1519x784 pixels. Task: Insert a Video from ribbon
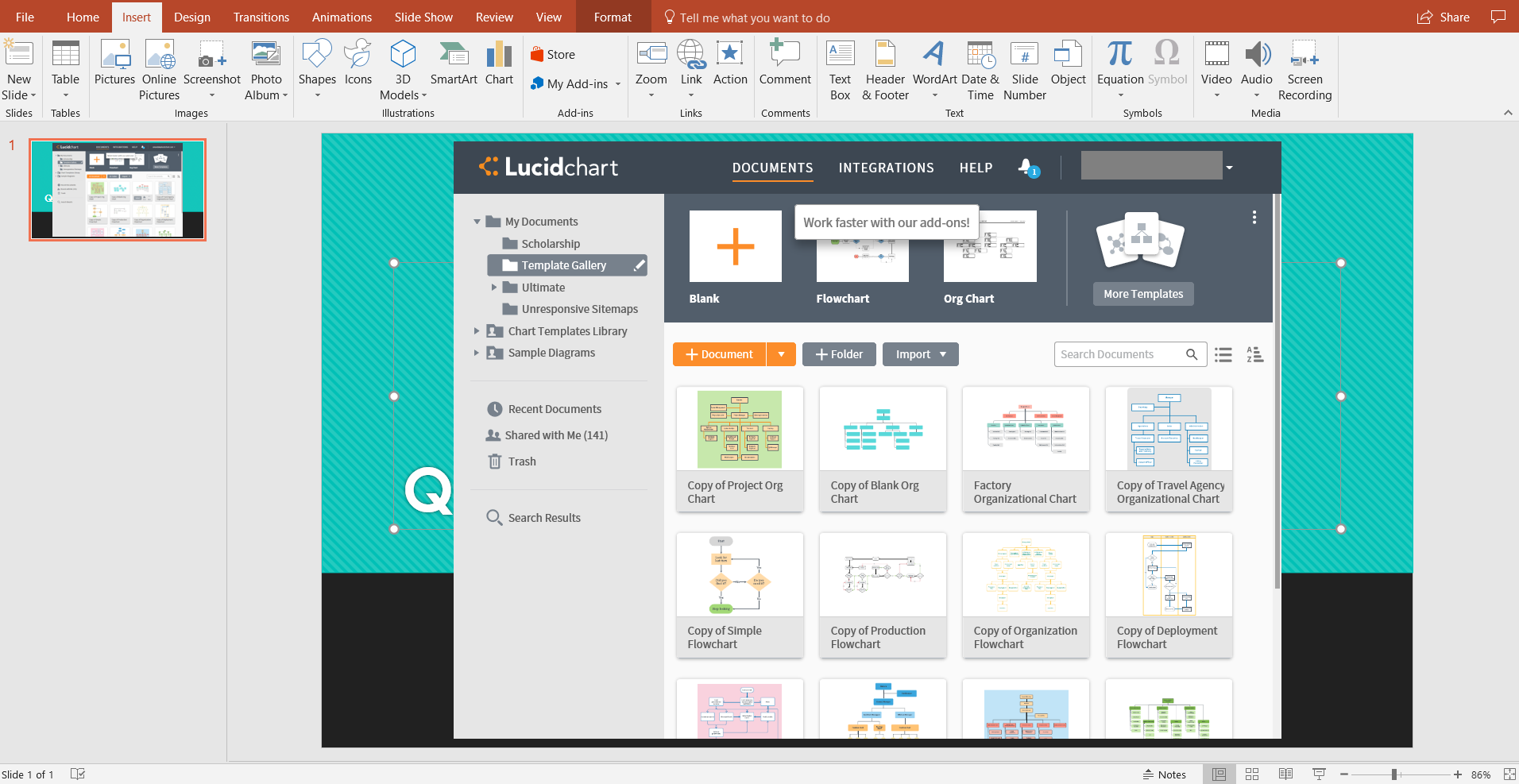[1216, 70]
